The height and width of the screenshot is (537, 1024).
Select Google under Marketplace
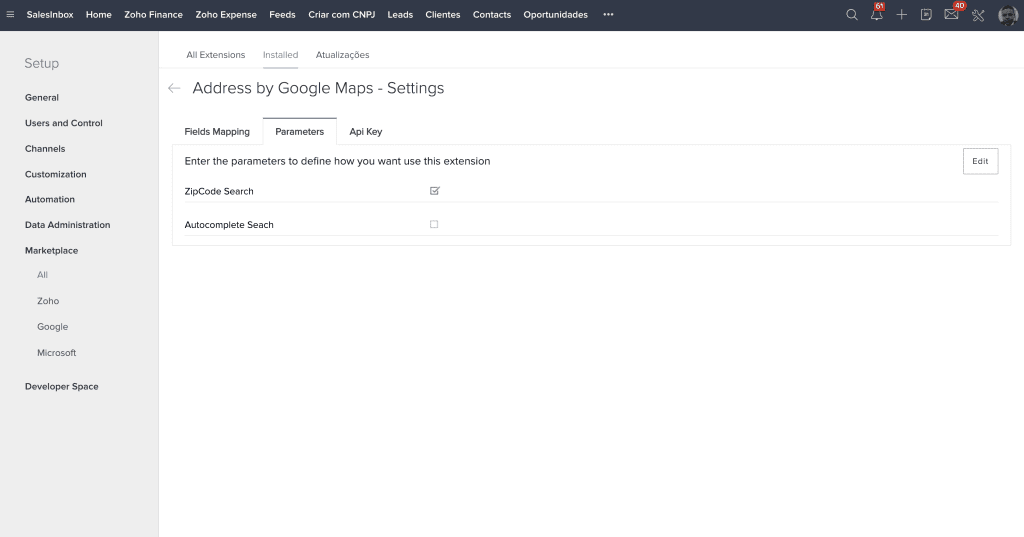(53, 327)
